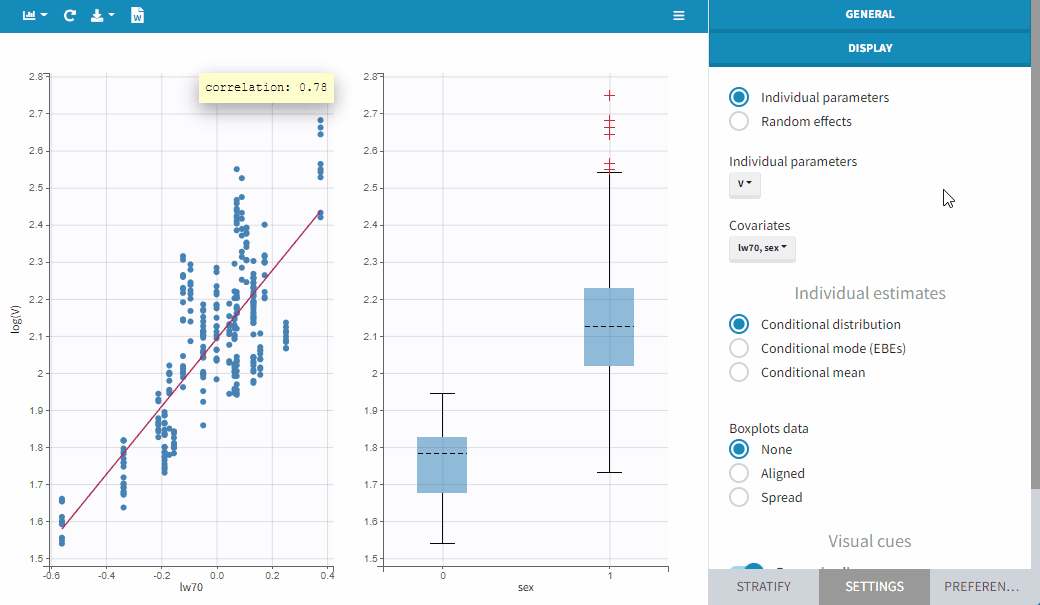Switch to the STRATIFY tab
The height and width of the screenshot is (605, 1040).
point(763,587)
